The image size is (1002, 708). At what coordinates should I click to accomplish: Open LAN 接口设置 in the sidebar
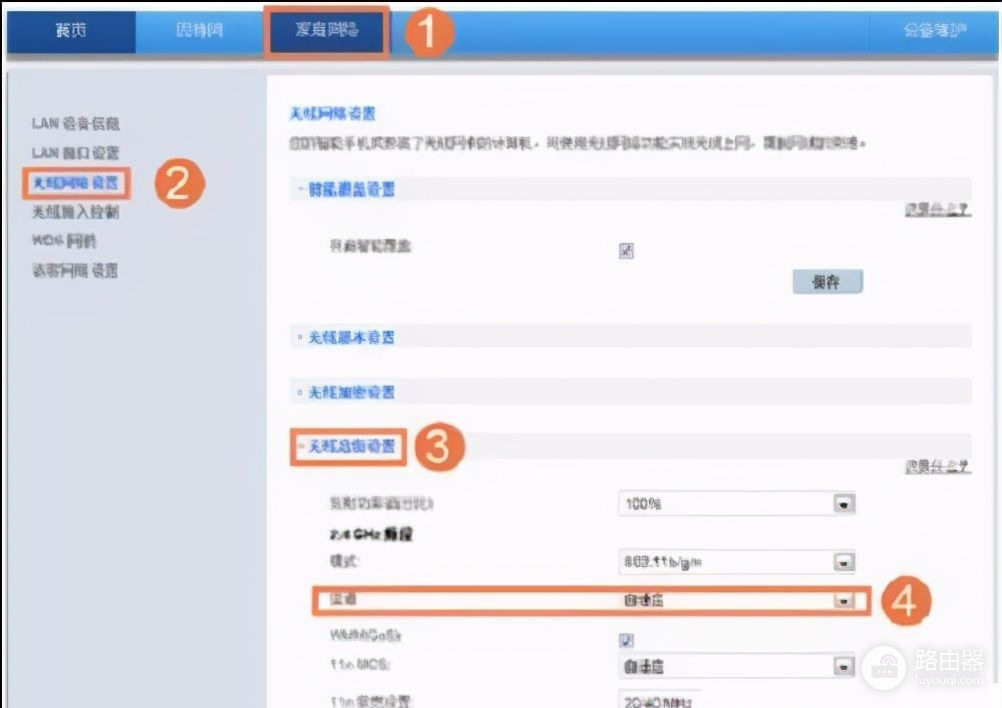click(75, 153)
